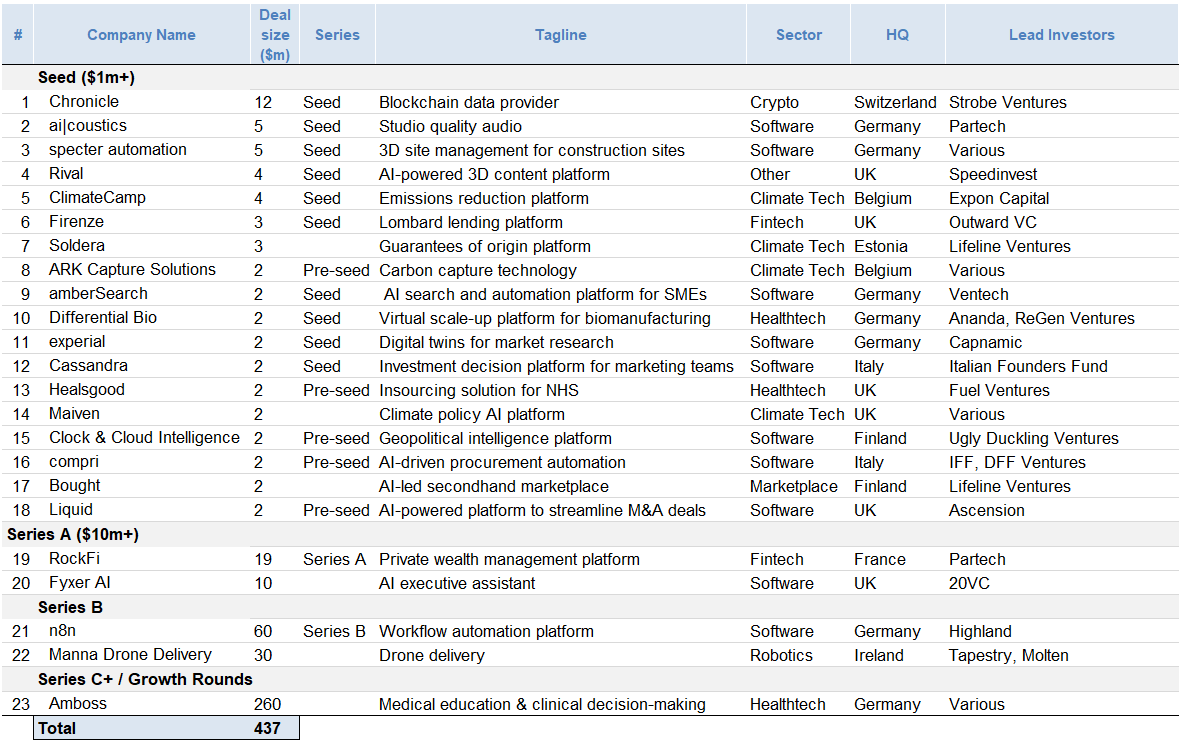Select the Italian Founders Fund cell
The height and width of the screenshot is (752, 1182).
[x=1028, y=366]
